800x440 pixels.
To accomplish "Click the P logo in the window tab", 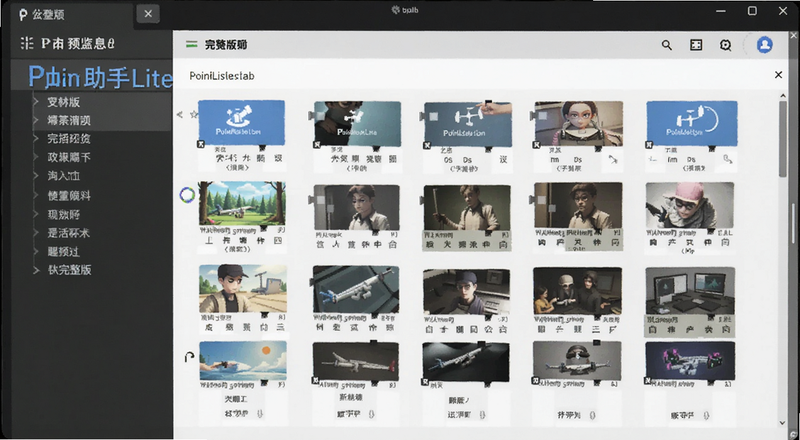I will click(22, 14).
